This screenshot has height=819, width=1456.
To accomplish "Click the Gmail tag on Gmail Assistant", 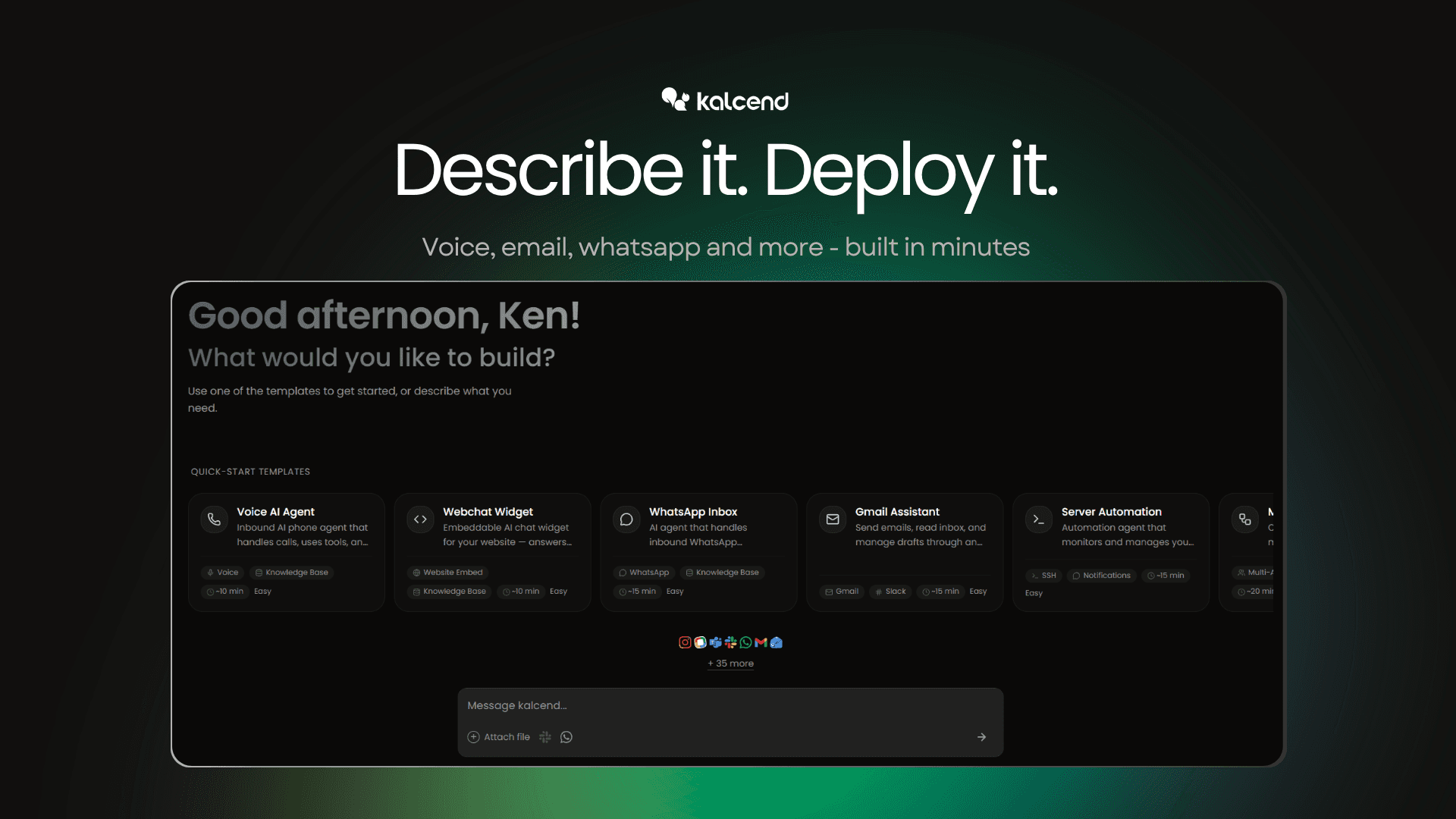I will point(842,591).
